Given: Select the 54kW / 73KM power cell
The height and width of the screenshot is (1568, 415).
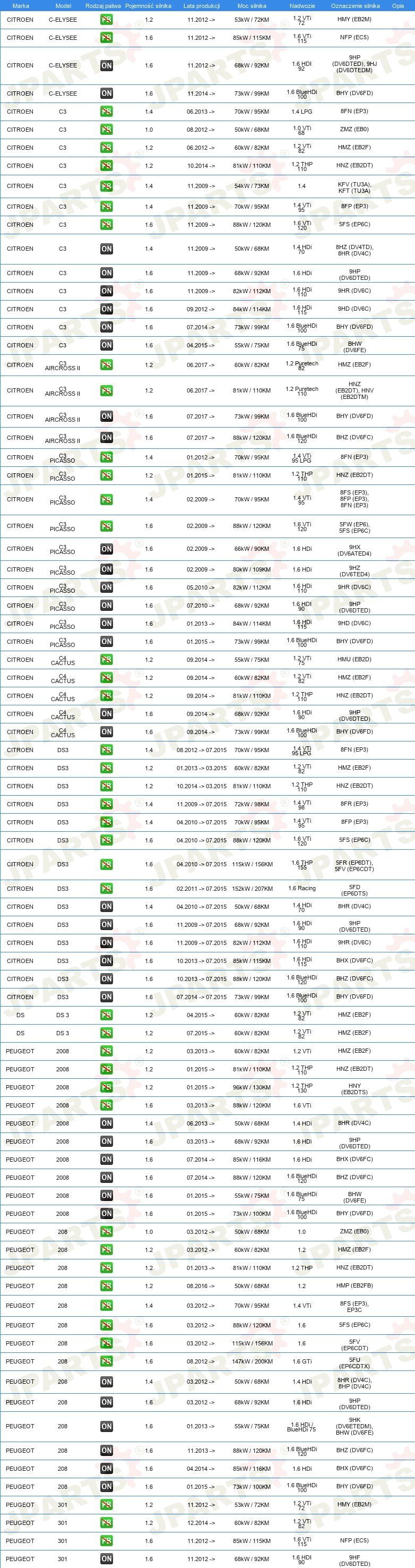Looking at the screenshot, I should click(252, 186).
